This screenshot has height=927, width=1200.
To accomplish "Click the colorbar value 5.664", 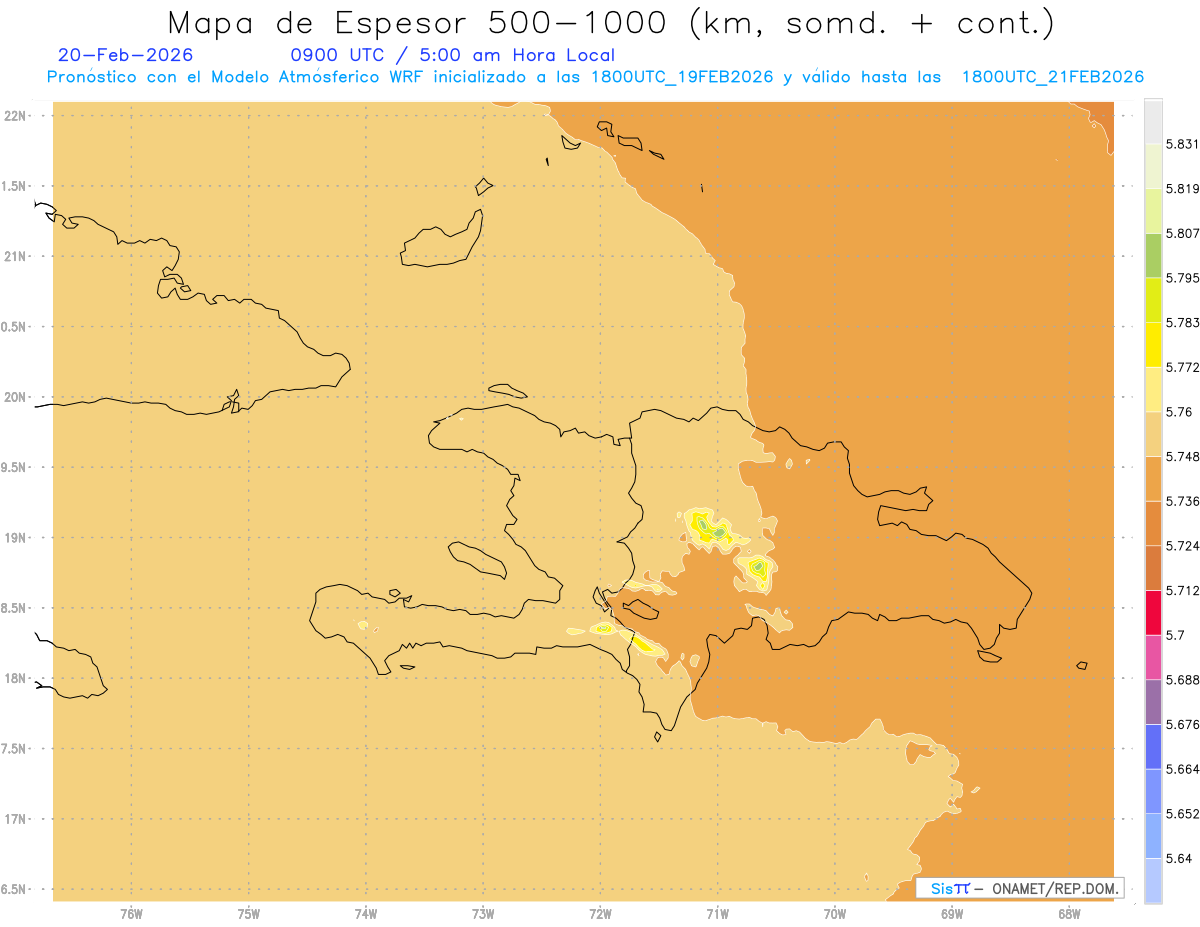I will [1183, 769].
